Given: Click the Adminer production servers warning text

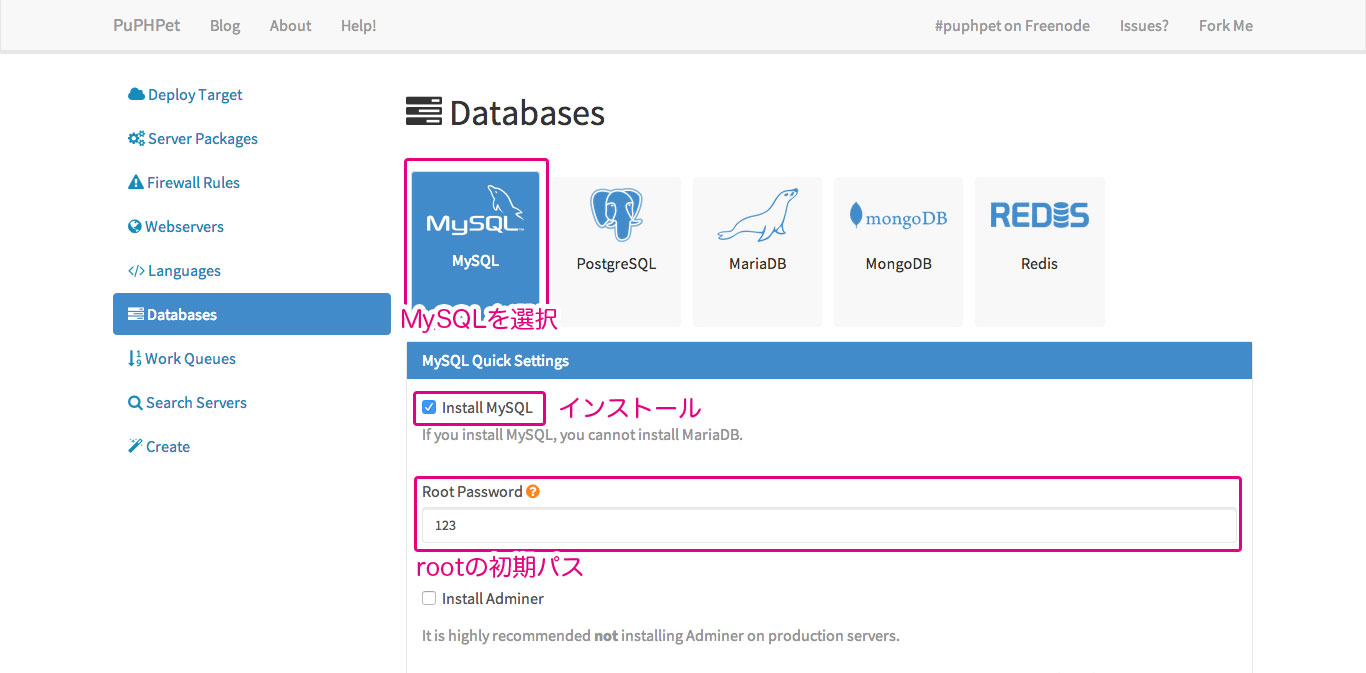Looking at the screenshot, I should (661, 636).
